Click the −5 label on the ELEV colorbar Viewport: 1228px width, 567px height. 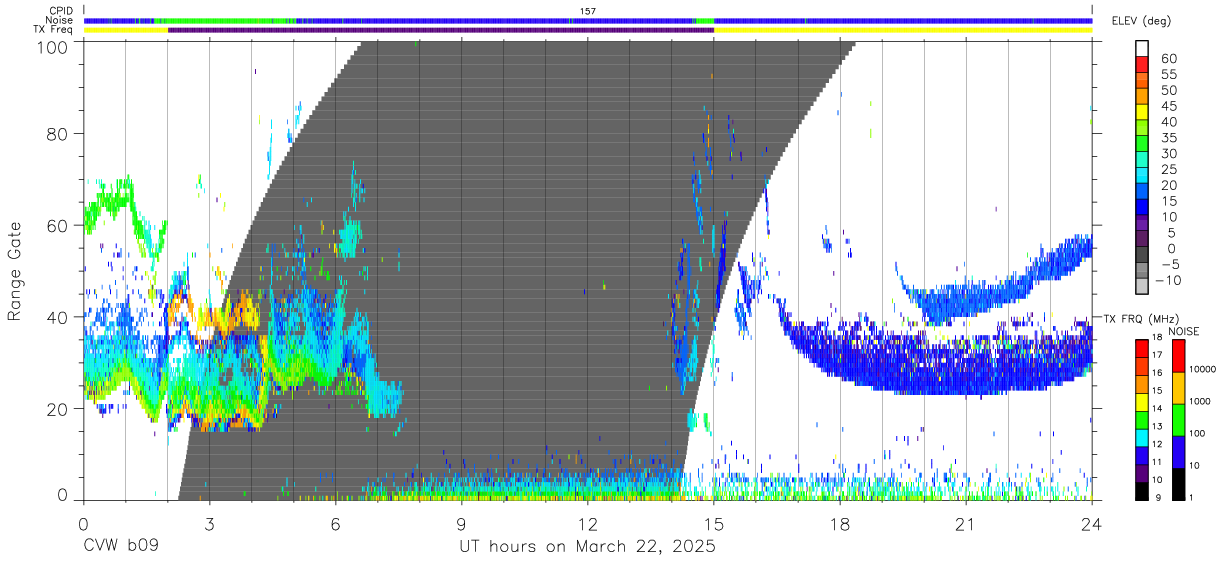pos(1168,264)
